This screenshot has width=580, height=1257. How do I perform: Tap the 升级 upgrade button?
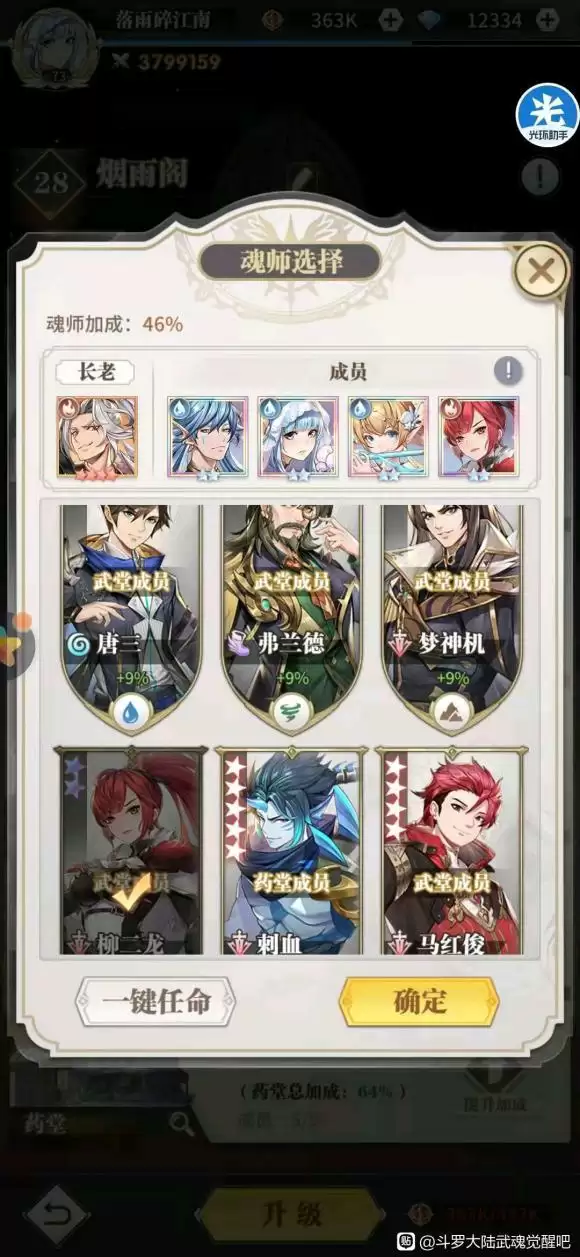point(291,1214)
